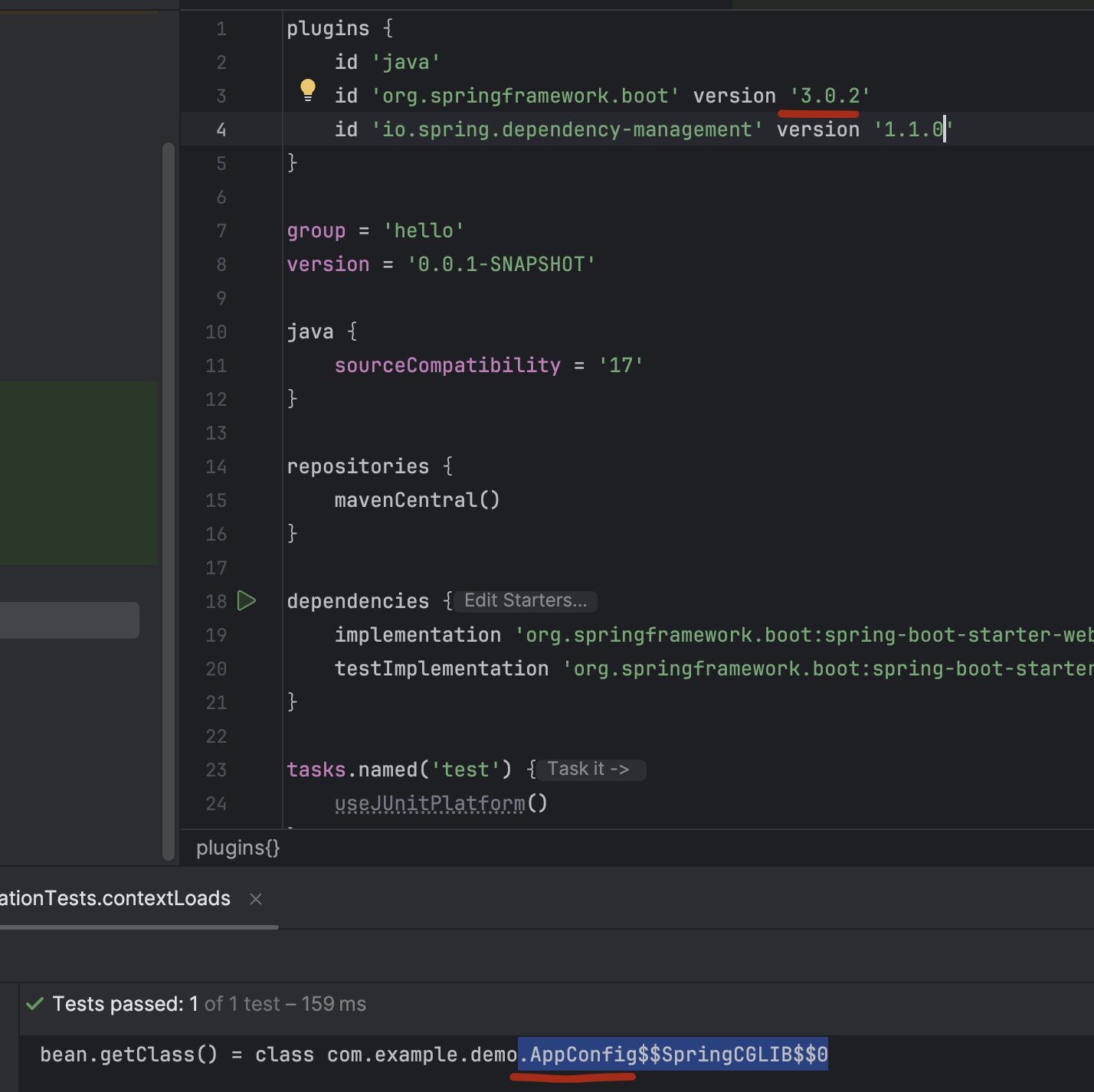Click the dependency-management version '1.1.0' string

coord(912,129)
